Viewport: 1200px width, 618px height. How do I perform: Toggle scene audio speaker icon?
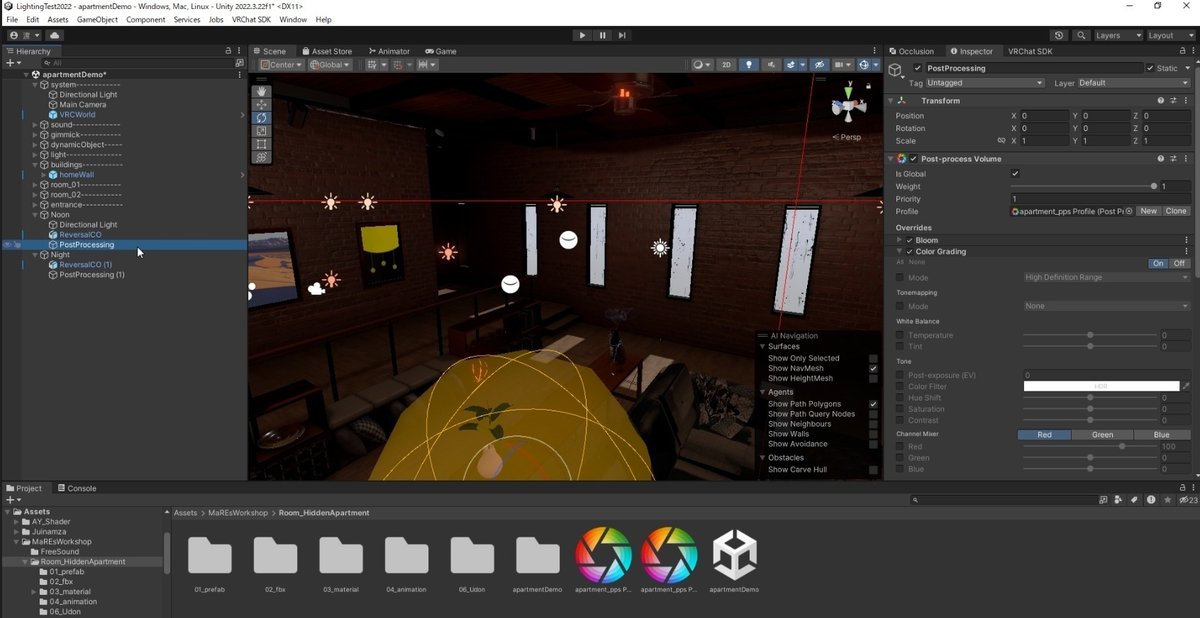pyautogui.click(x=771, y=65)
